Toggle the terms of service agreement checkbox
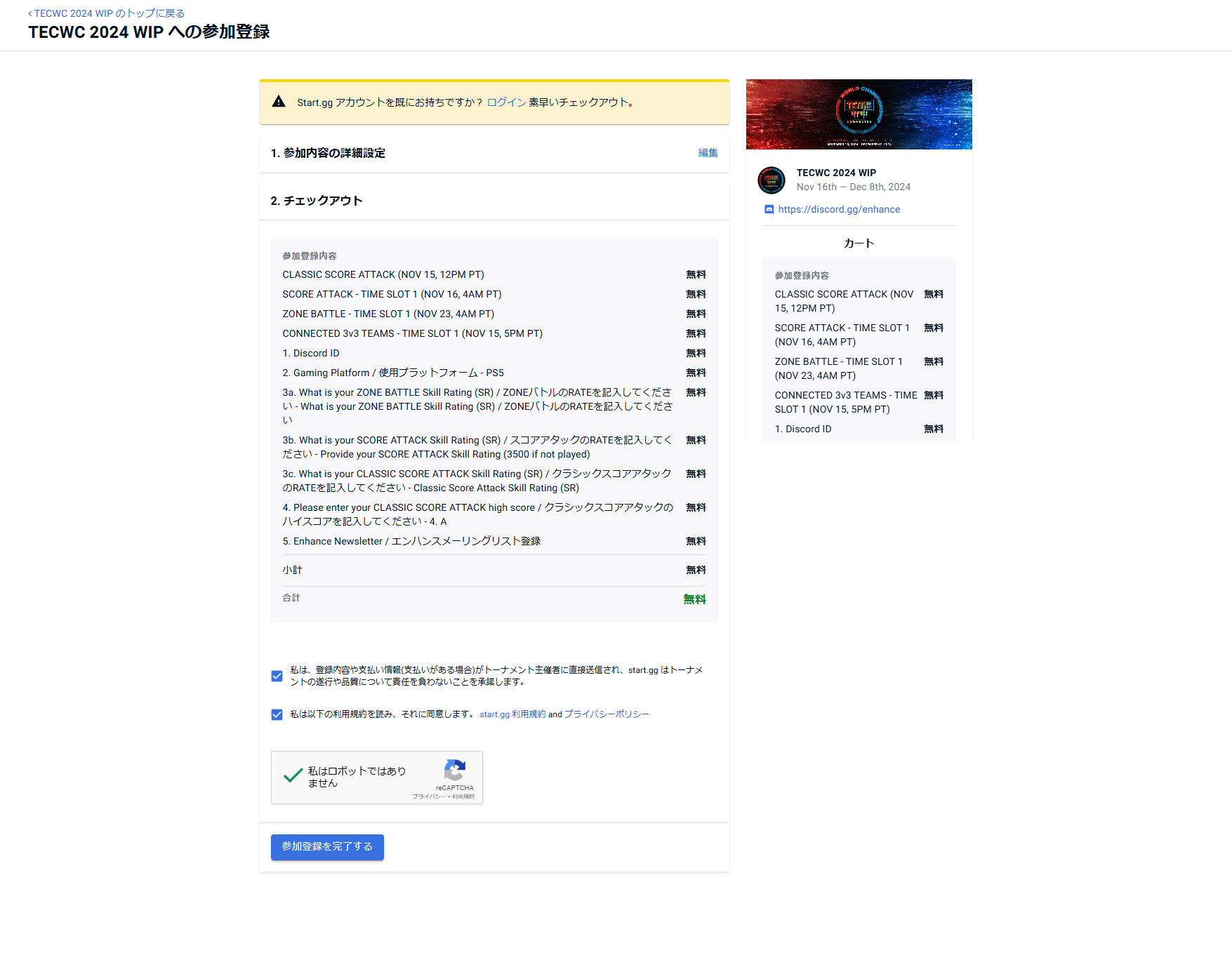 (x=277, y=714)
